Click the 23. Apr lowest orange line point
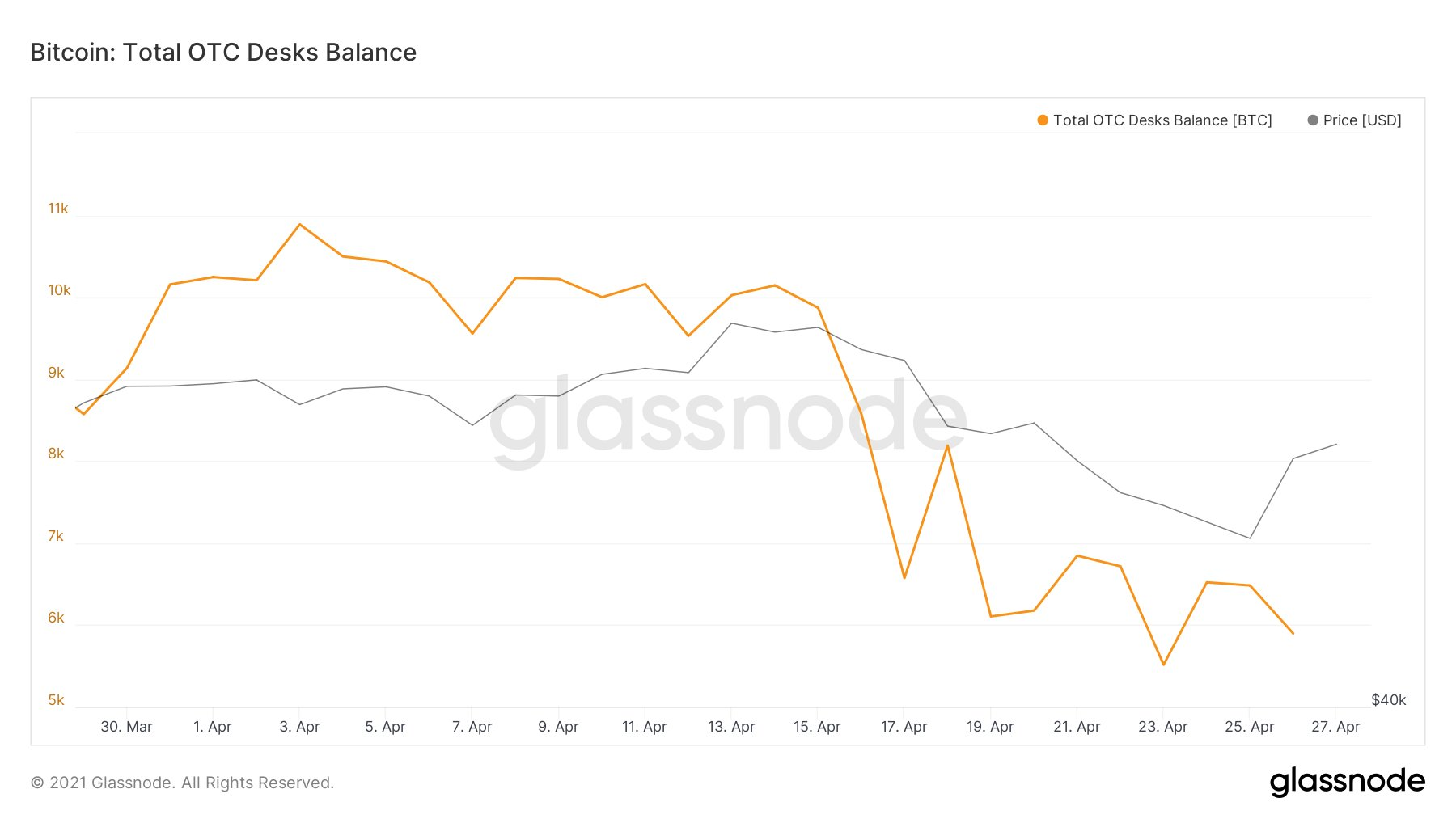The height and width of the screenshot is (819, 1456). 1163,665
